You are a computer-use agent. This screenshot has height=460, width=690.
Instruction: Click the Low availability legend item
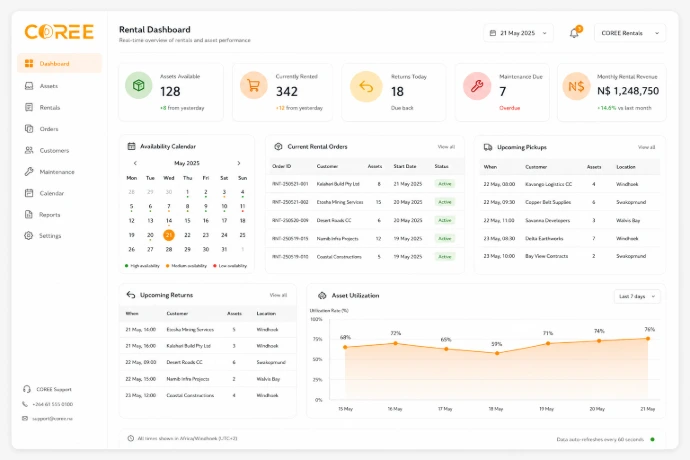(230, 266)
